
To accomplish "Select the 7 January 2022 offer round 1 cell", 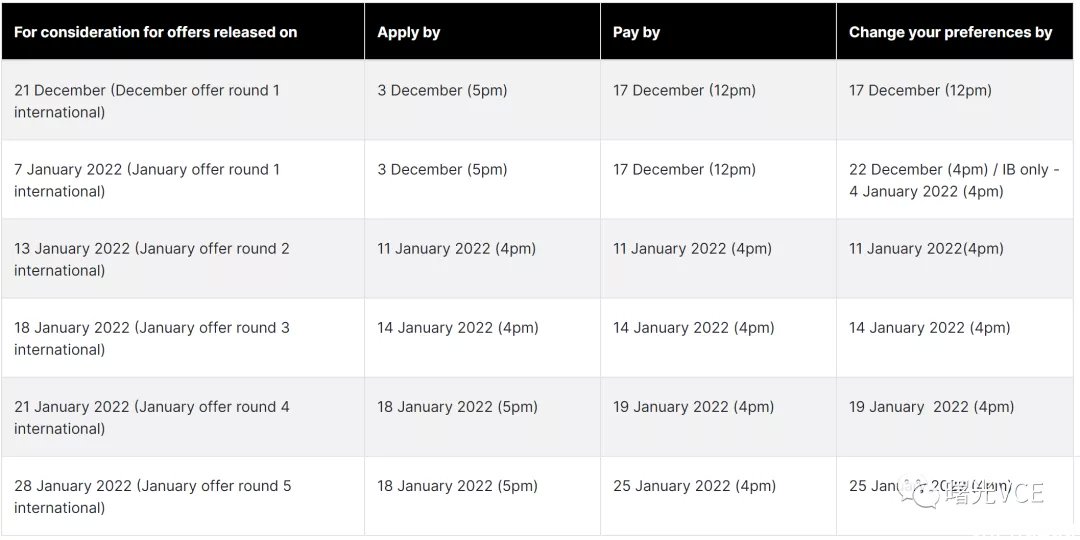I will pyautogui.click(x=183, y=180).
